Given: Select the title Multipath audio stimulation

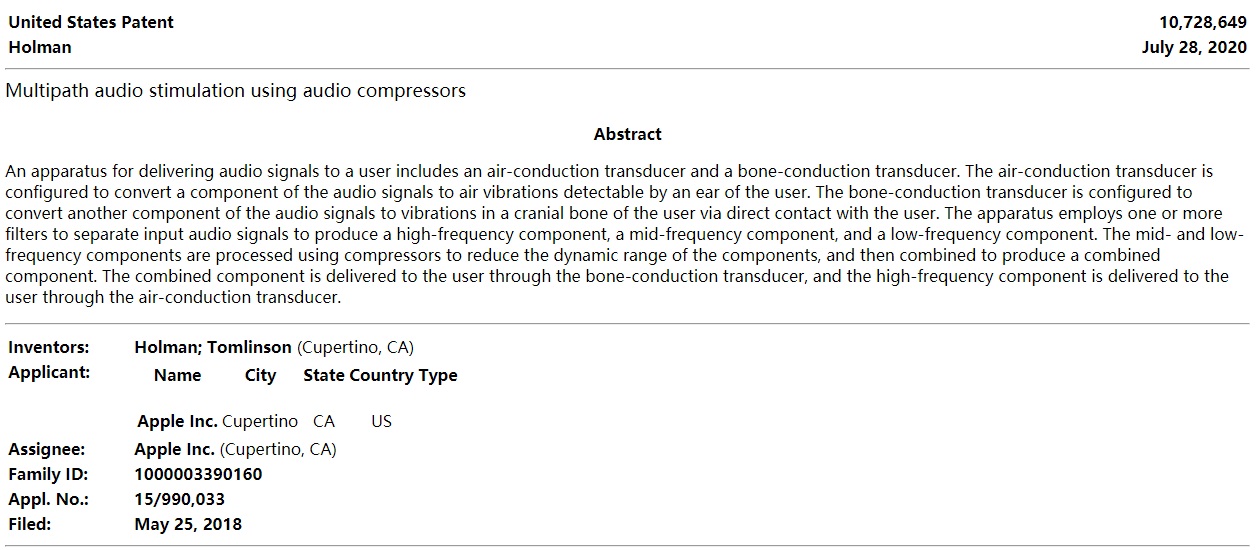Looking at the screenshot, I should pos(236,91).
